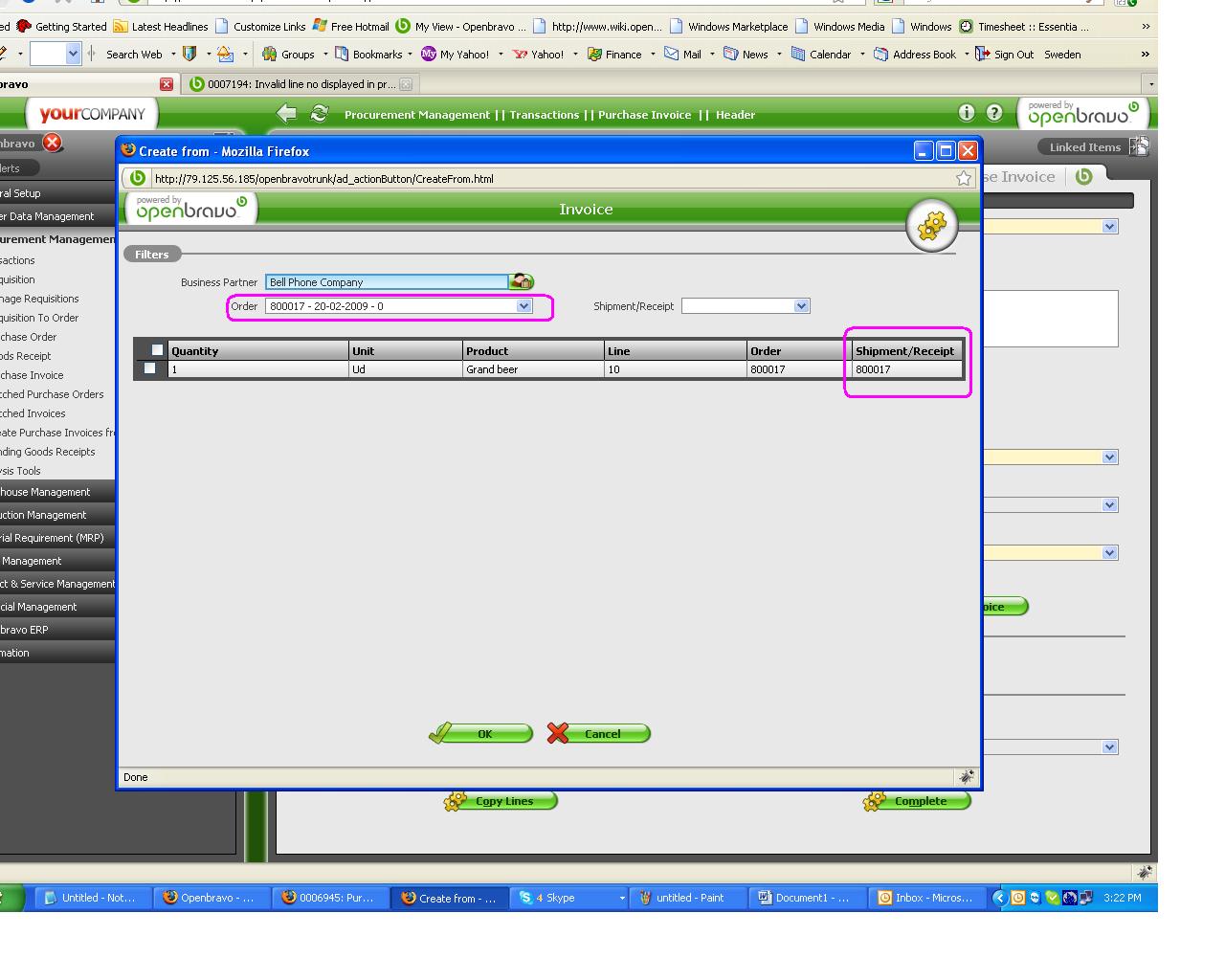Click the Business Partner text field

[x=387, y=282]
